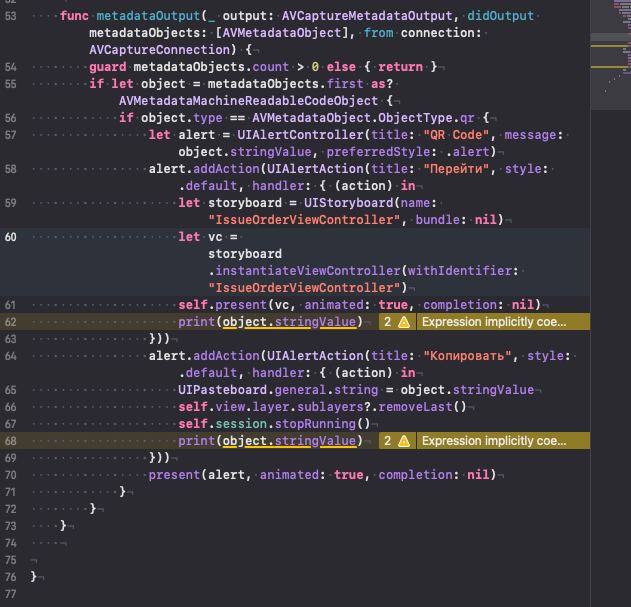The height and width of the screenshot is (607, 631).
Task: Click line number 76 in the gutter
Action: (11, 577)
